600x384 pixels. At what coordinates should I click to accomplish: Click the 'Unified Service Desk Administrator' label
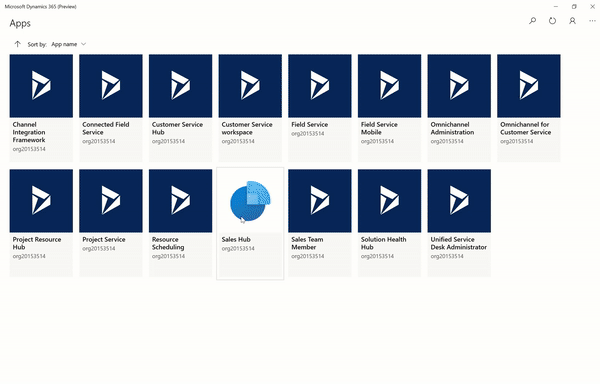459,243
